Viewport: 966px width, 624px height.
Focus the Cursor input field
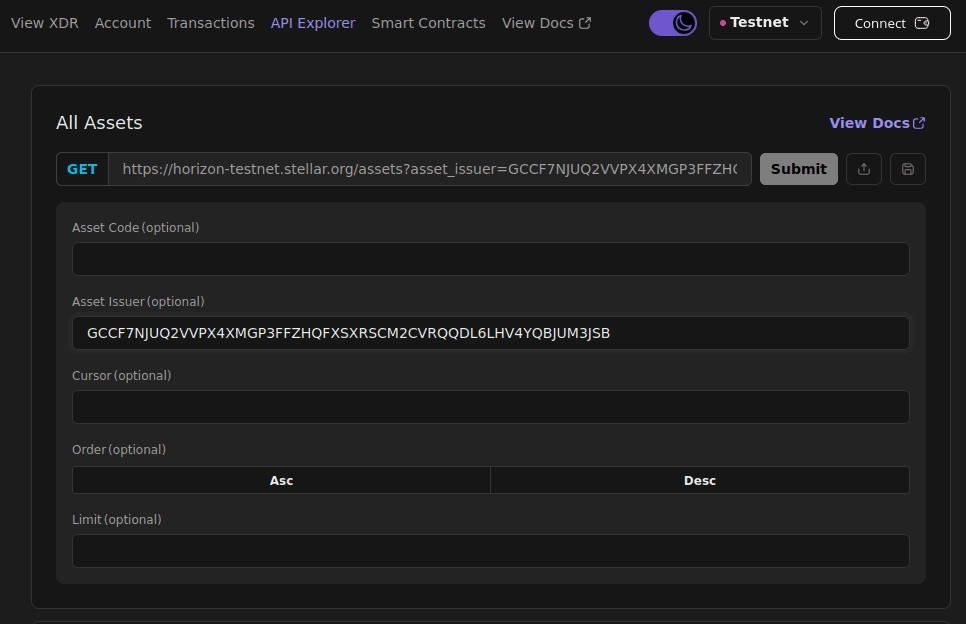(x=490, y=407)
